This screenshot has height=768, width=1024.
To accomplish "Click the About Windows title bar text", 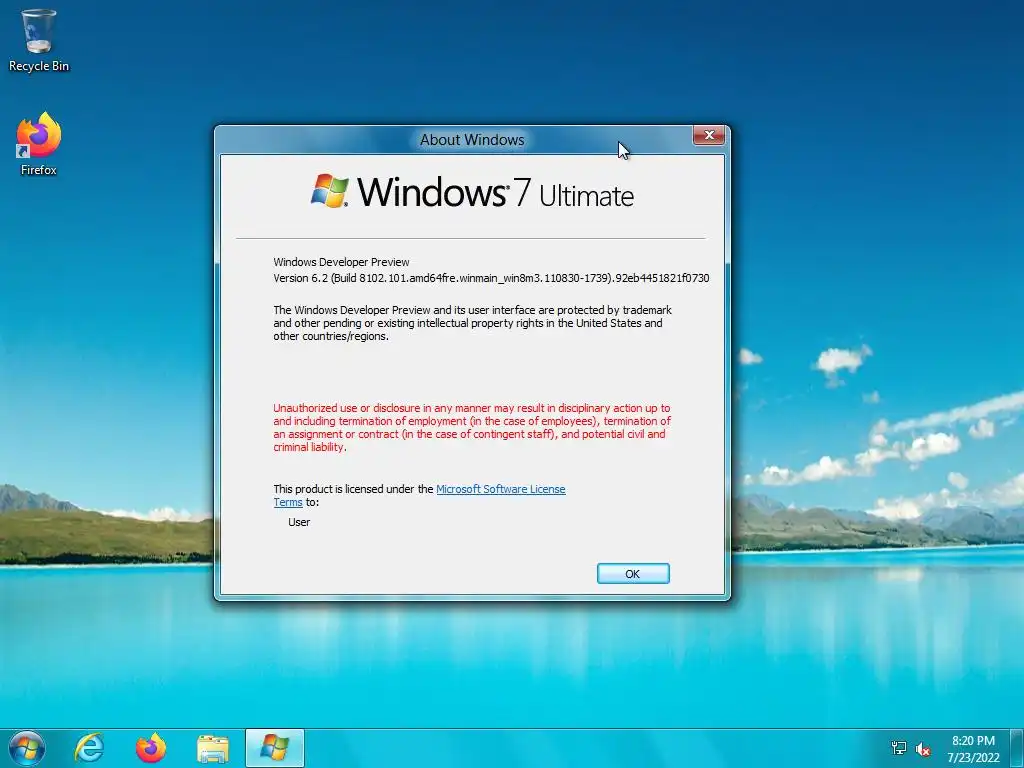I will (x=472, y=140).
